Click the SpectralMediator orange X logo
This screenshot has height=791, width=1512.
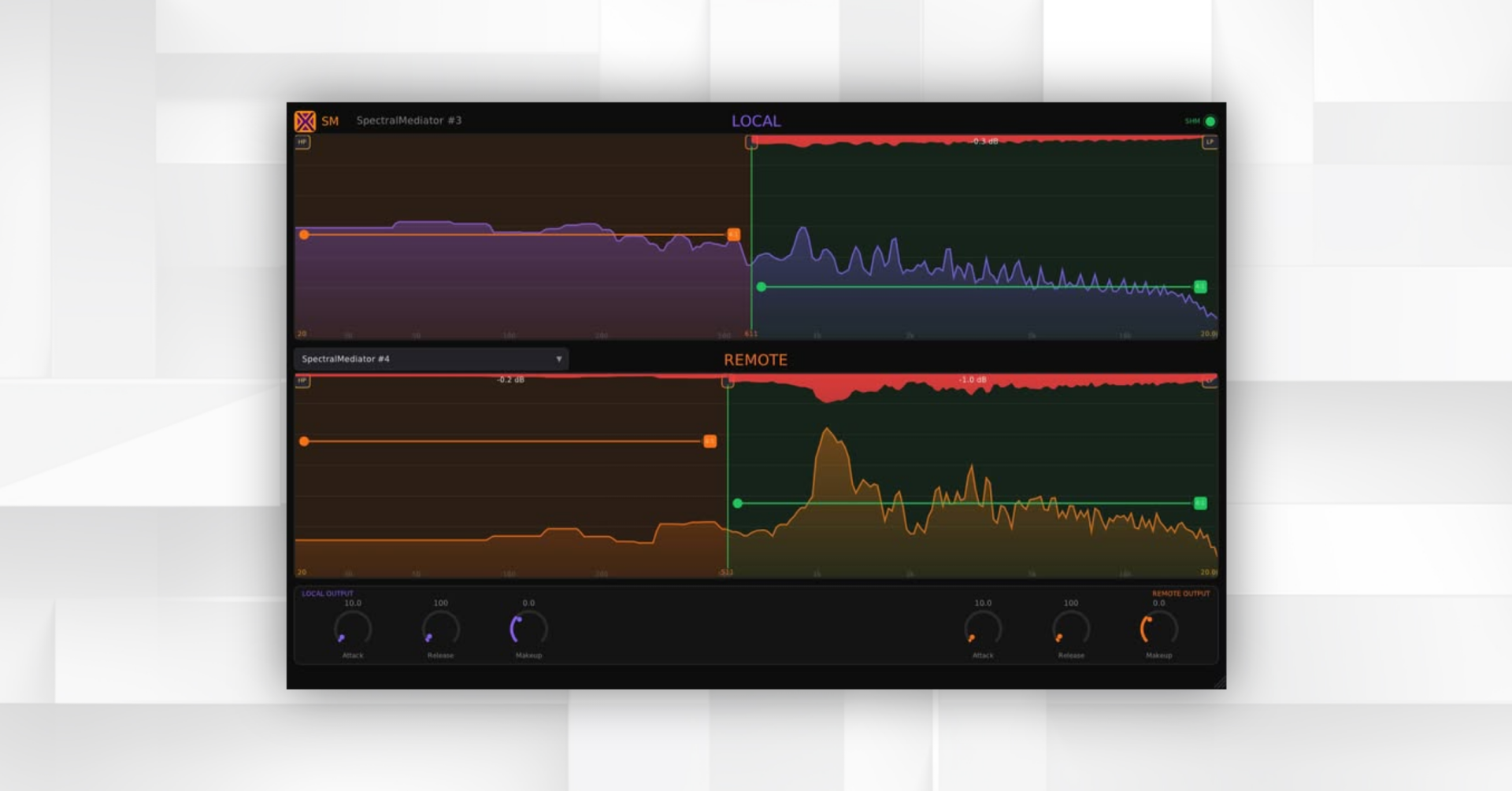click(x=305, y=121)
